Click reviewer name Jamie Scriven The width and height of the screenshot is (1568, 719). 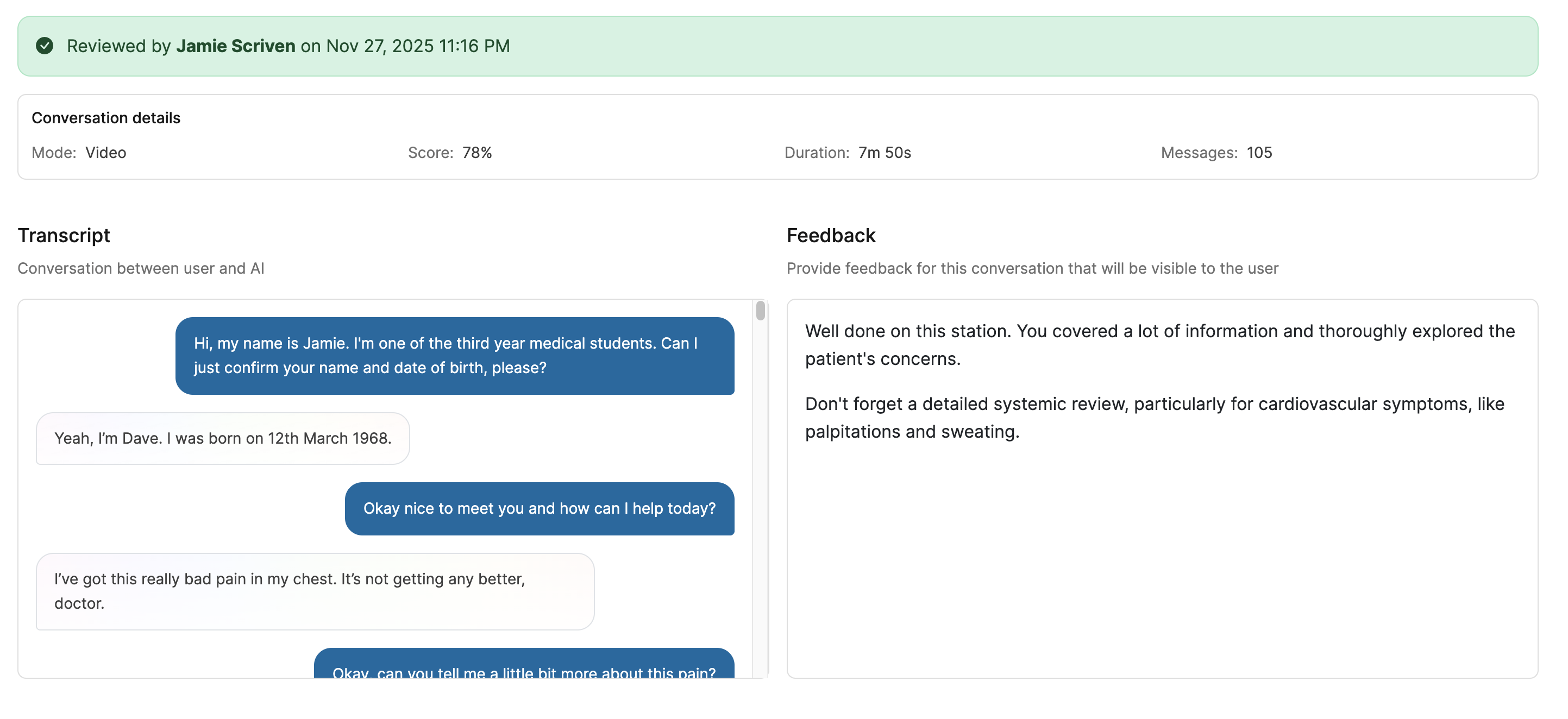coord(236,46)
